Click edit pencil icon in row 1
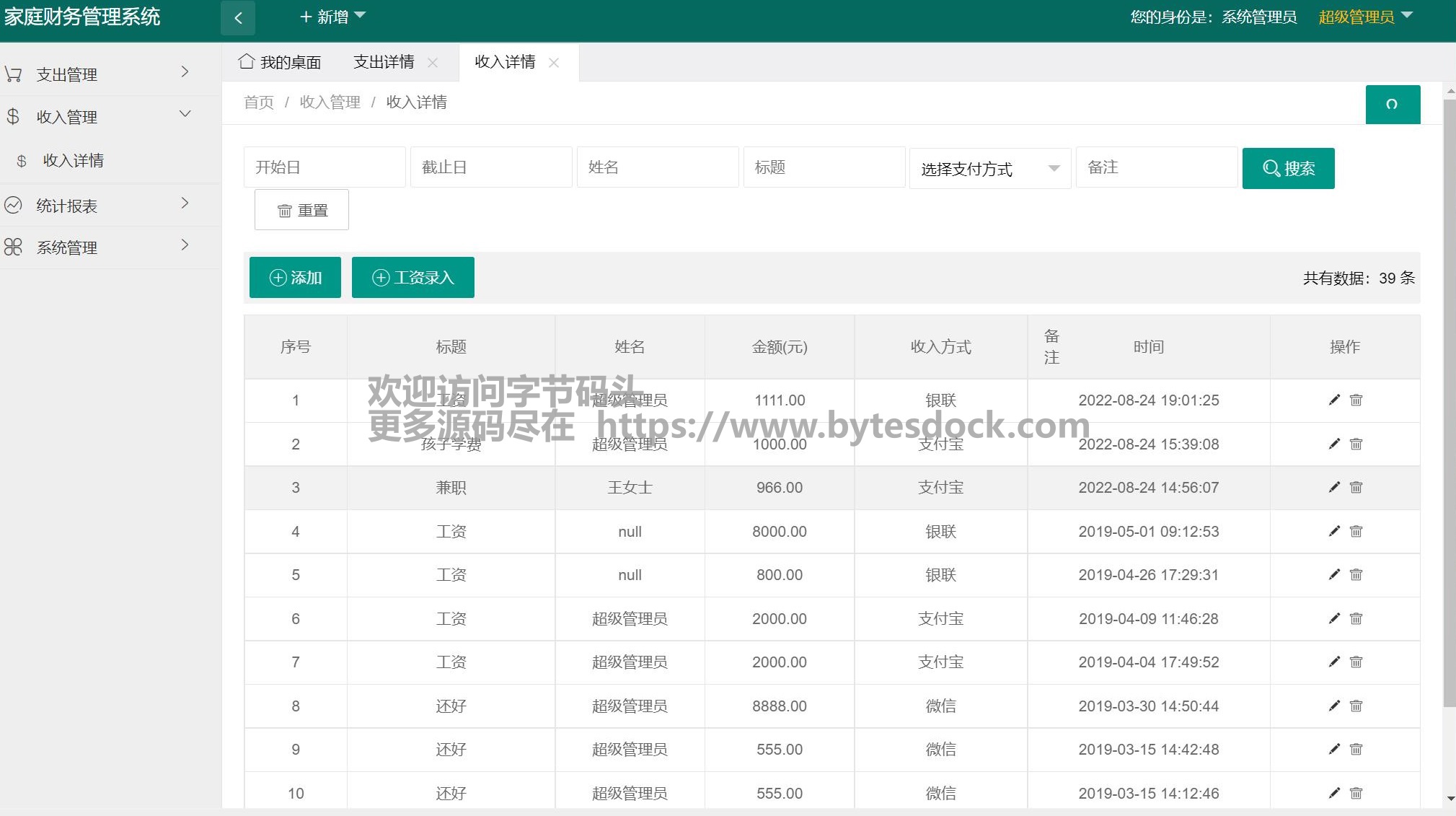1456x816 pixels. pos(1334,400)
